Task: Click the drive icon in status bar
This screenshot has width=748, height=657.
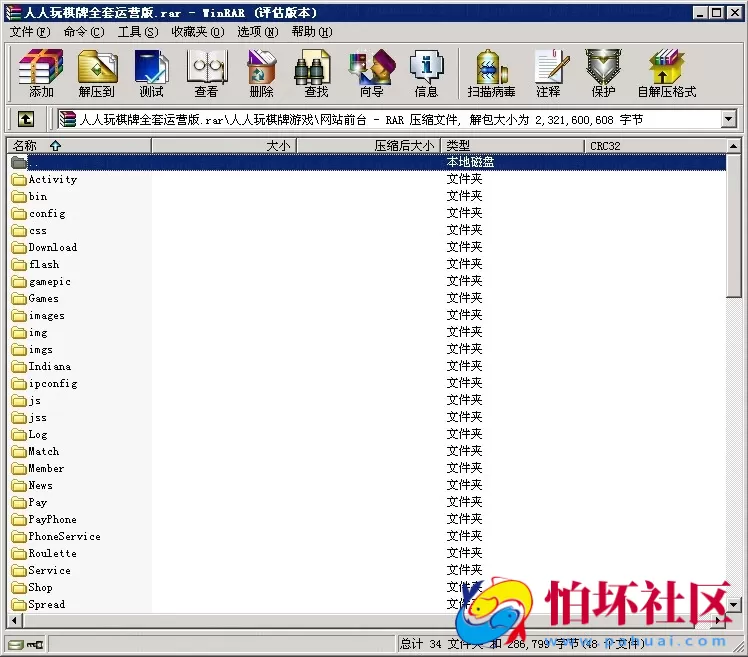Action: (x=15, y=645)
